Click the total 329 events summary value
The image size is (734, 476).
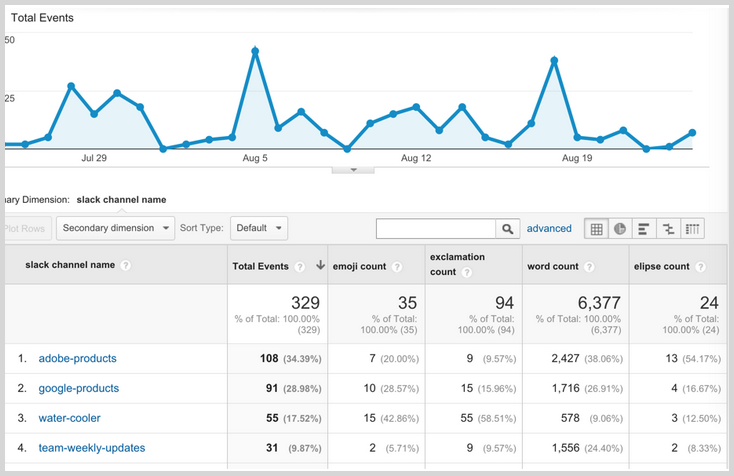305,303
